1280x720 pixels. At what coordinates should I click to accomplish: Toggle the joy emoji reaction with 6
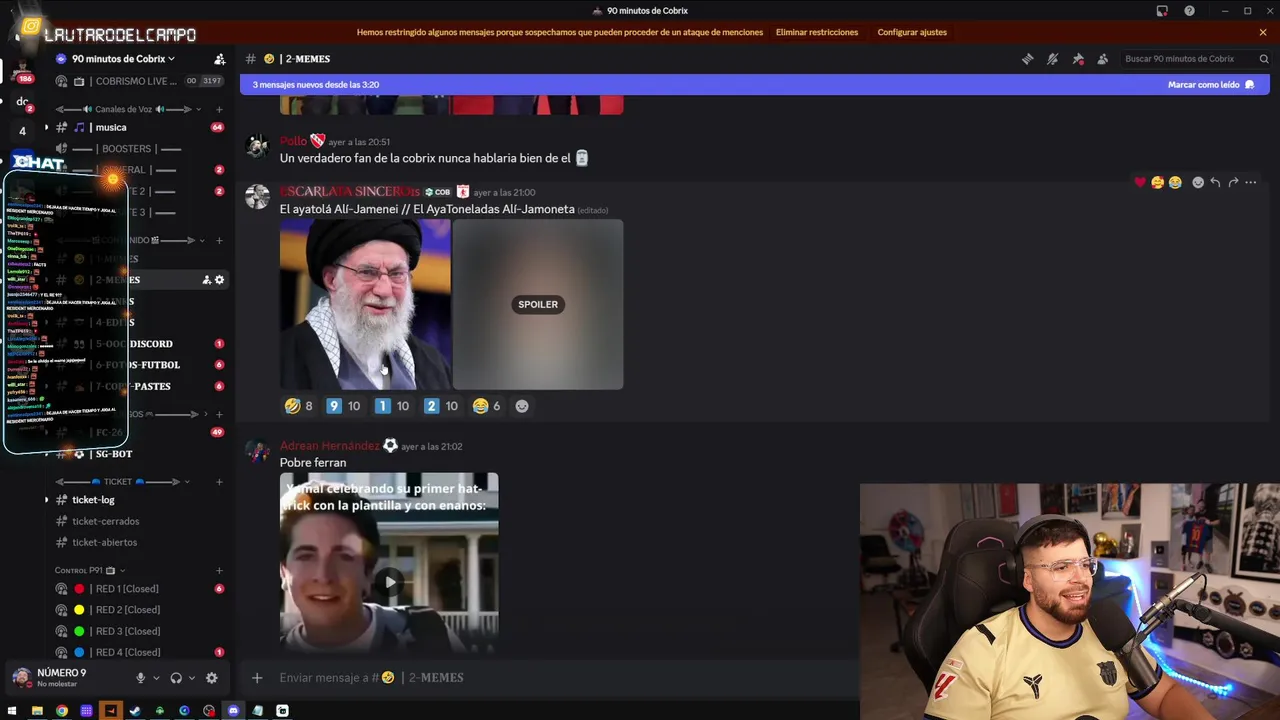[487, 406]
